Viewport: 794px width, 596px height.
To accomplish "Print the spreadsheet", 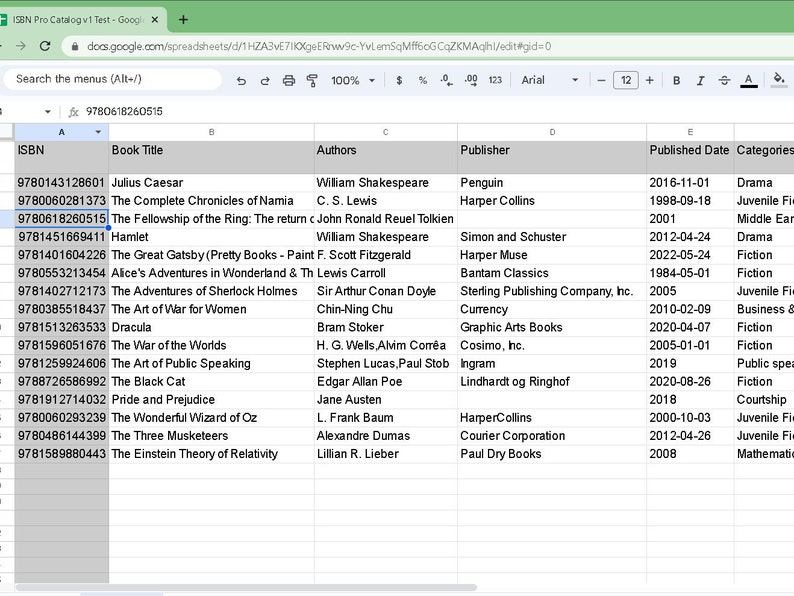I will coord(289,81).
